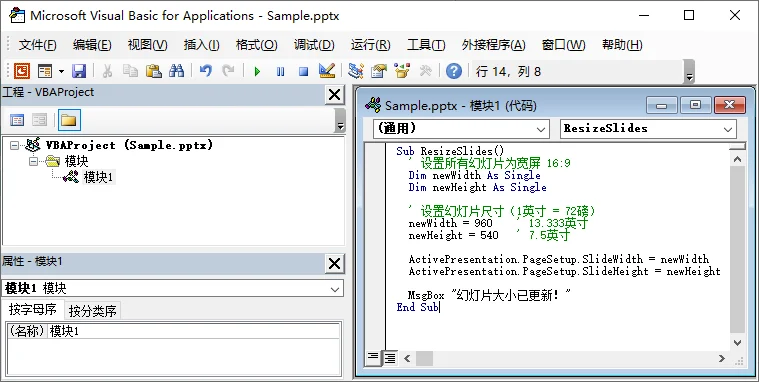Open the 帮助(H) menu
759x382 pixels.
pyautogui.click(x=622, y=45)
